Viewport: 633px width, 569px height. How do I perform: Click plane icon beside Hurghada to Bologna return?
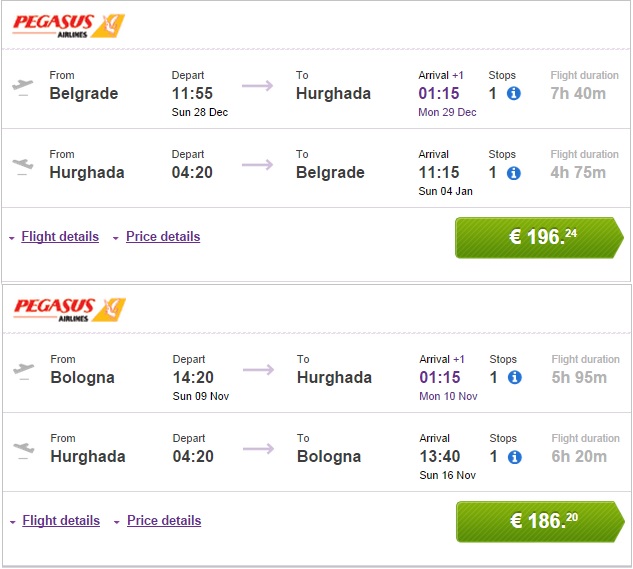22,449
